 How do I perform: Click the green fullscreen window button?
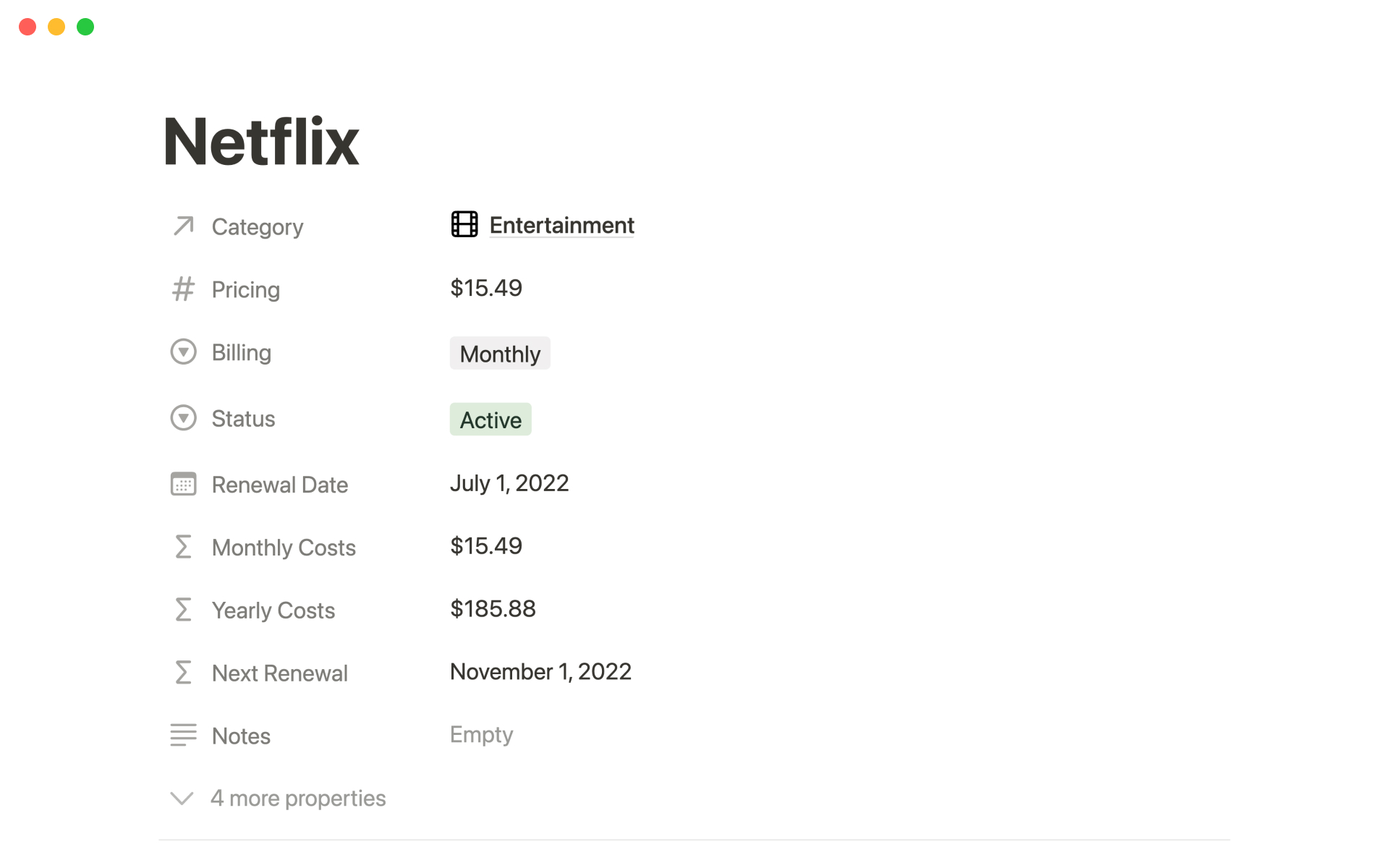(x=85, y=27)
